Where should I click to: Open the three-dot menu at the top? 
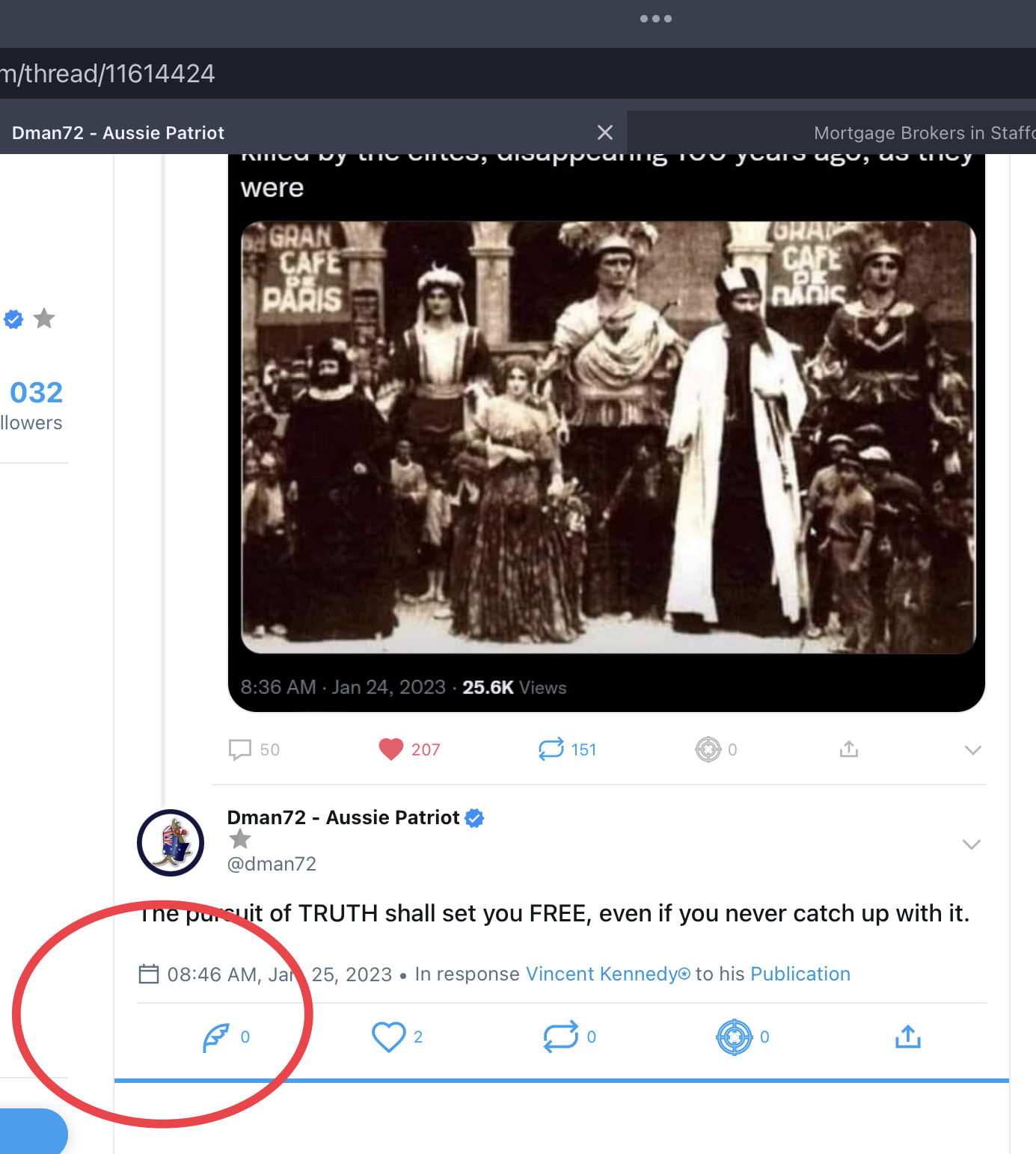point(656,19)
